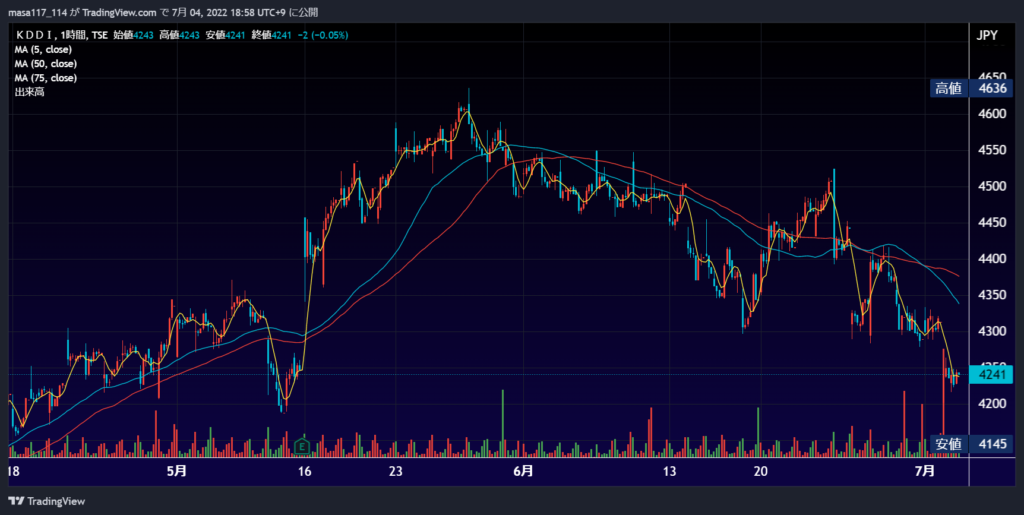Click the 4650 price axis tick
This screenshot has height=515, width=1024.
tap(991, 76)
